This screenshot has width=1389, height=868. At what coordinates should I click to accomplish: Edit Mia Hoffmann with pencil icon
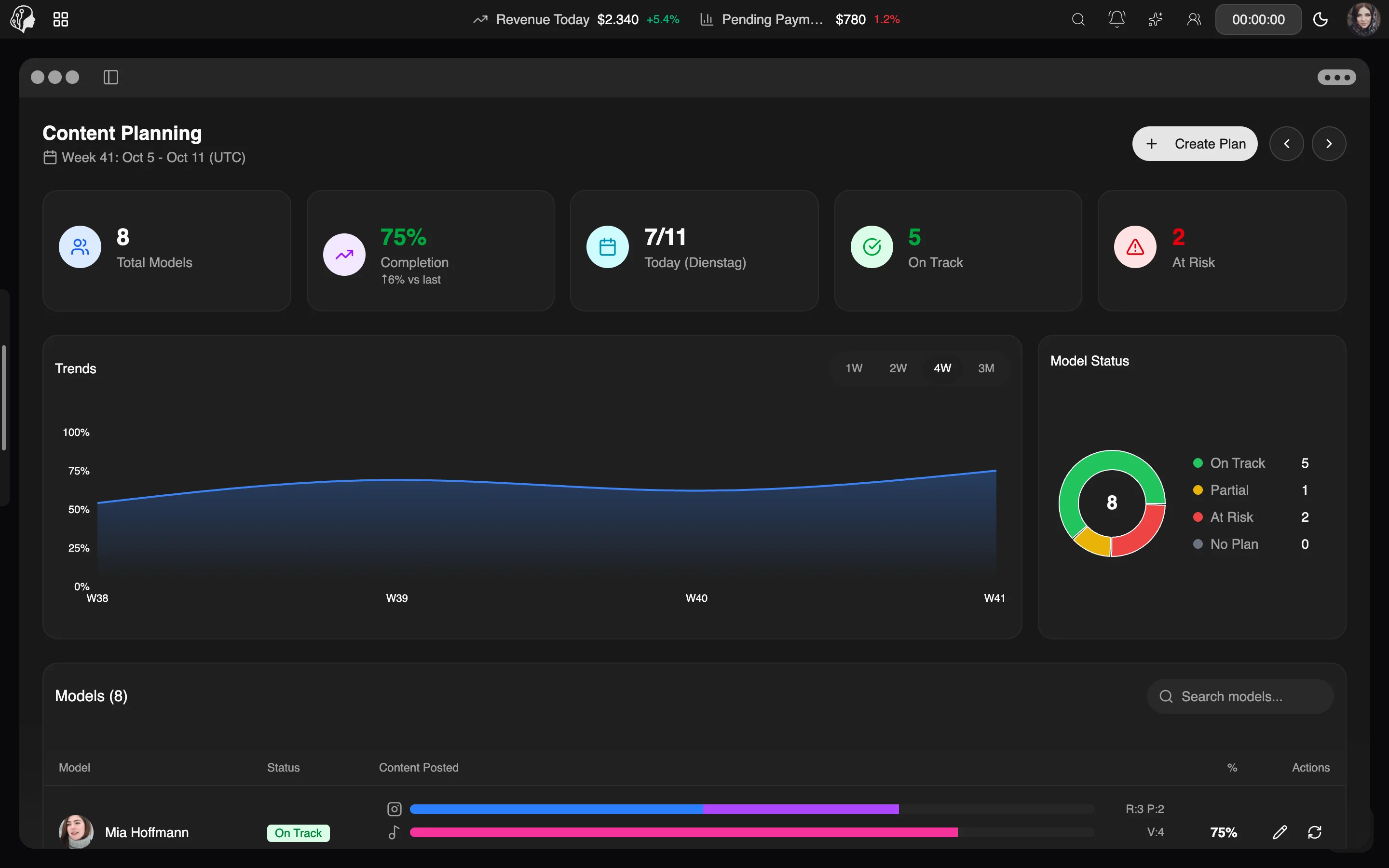(1280, 832)
